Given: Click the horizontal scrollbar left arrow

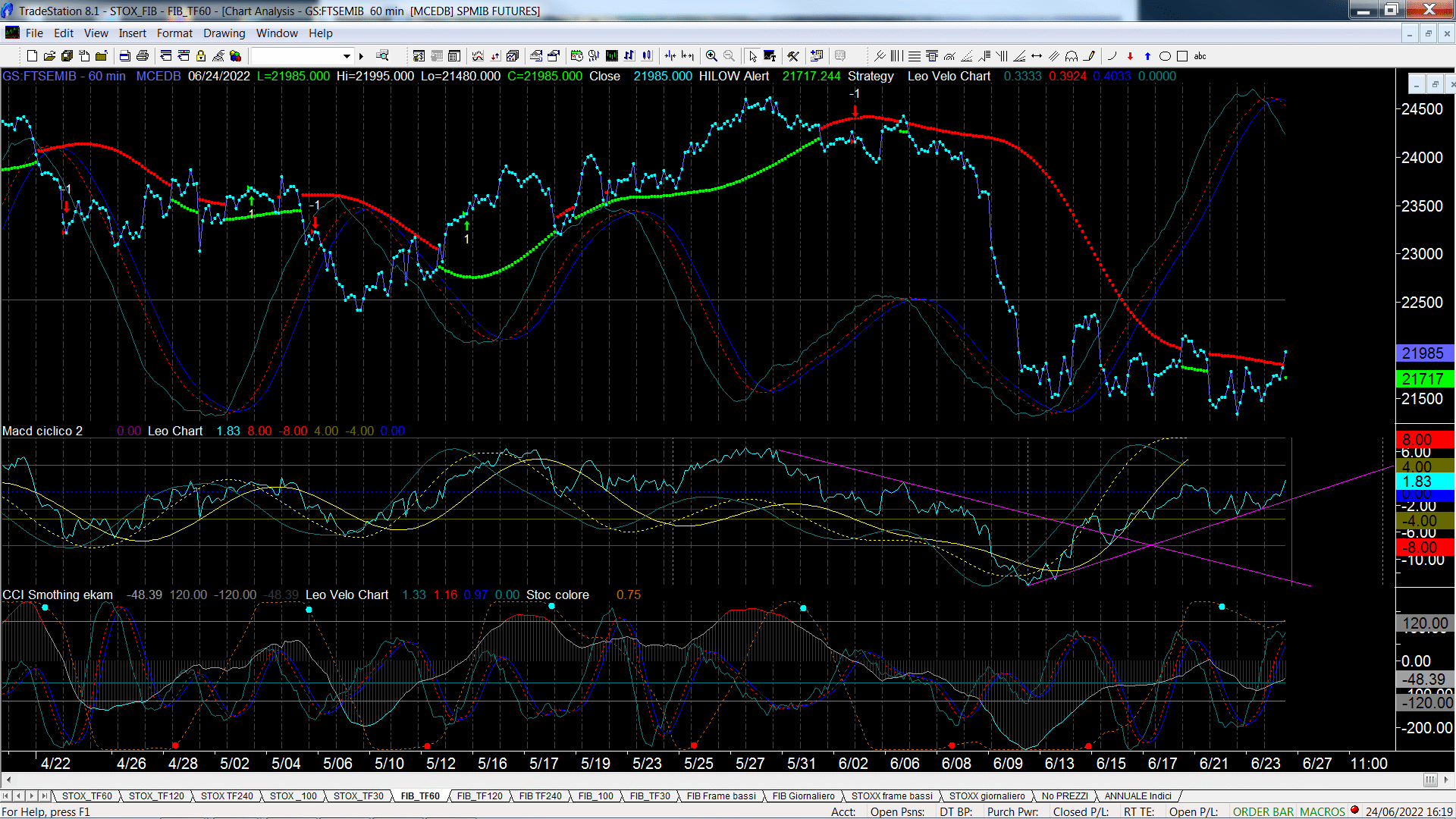Looking at the screenshot, I should click(8, 780).
